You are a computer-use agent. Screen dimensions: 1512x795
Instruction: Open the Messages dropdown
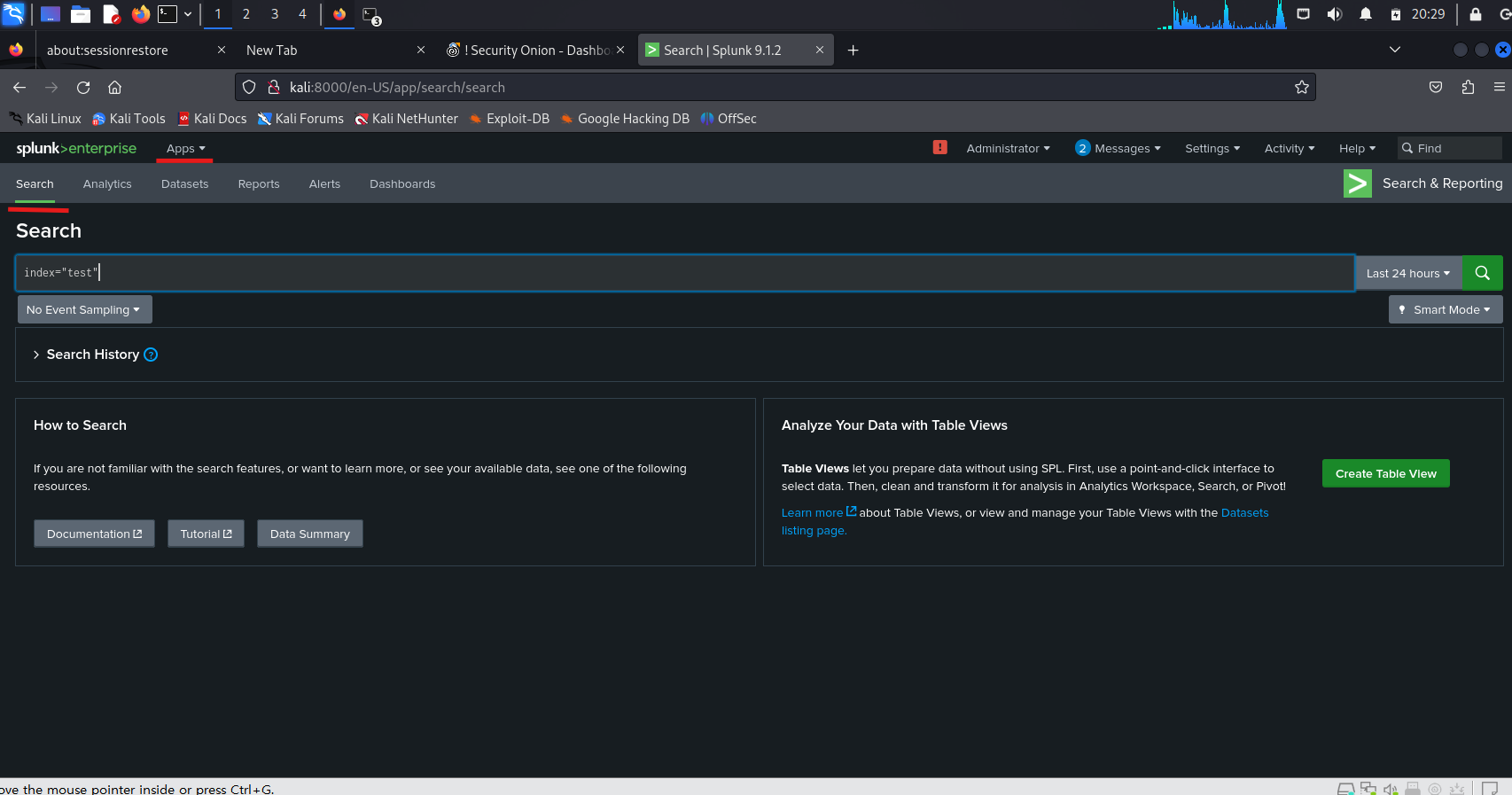click(x=1118, y=148)
